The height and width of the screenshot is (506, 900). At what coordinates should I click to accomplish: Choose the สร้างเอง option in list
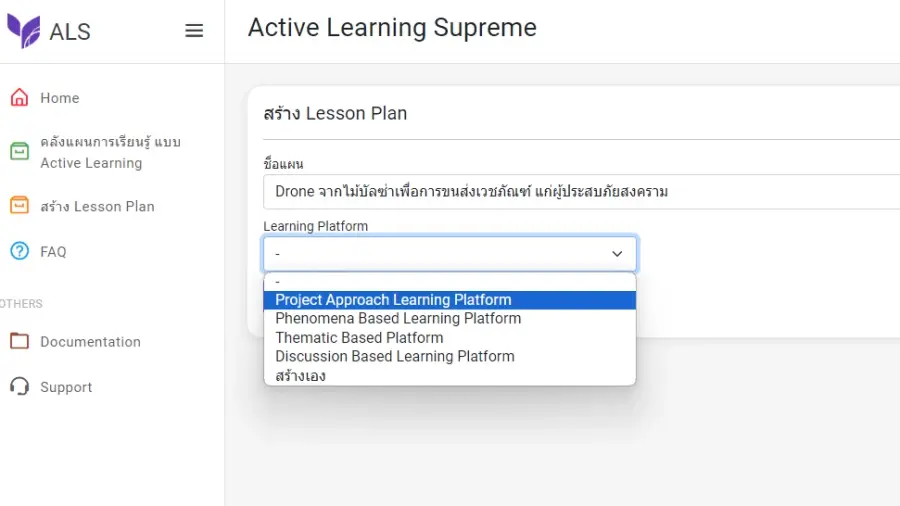449,376
